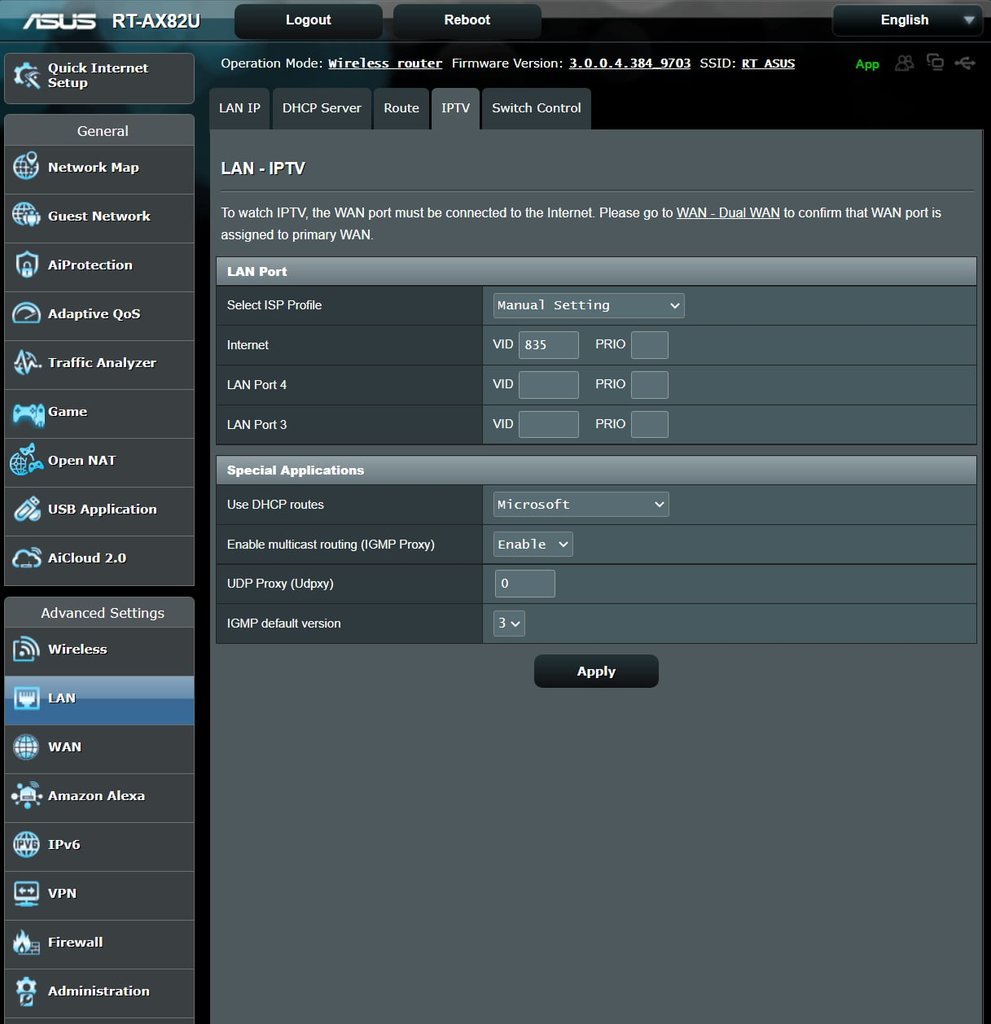Click the Amazon Alexa icon
The image size is (991, 1024).
coord(26,796)
